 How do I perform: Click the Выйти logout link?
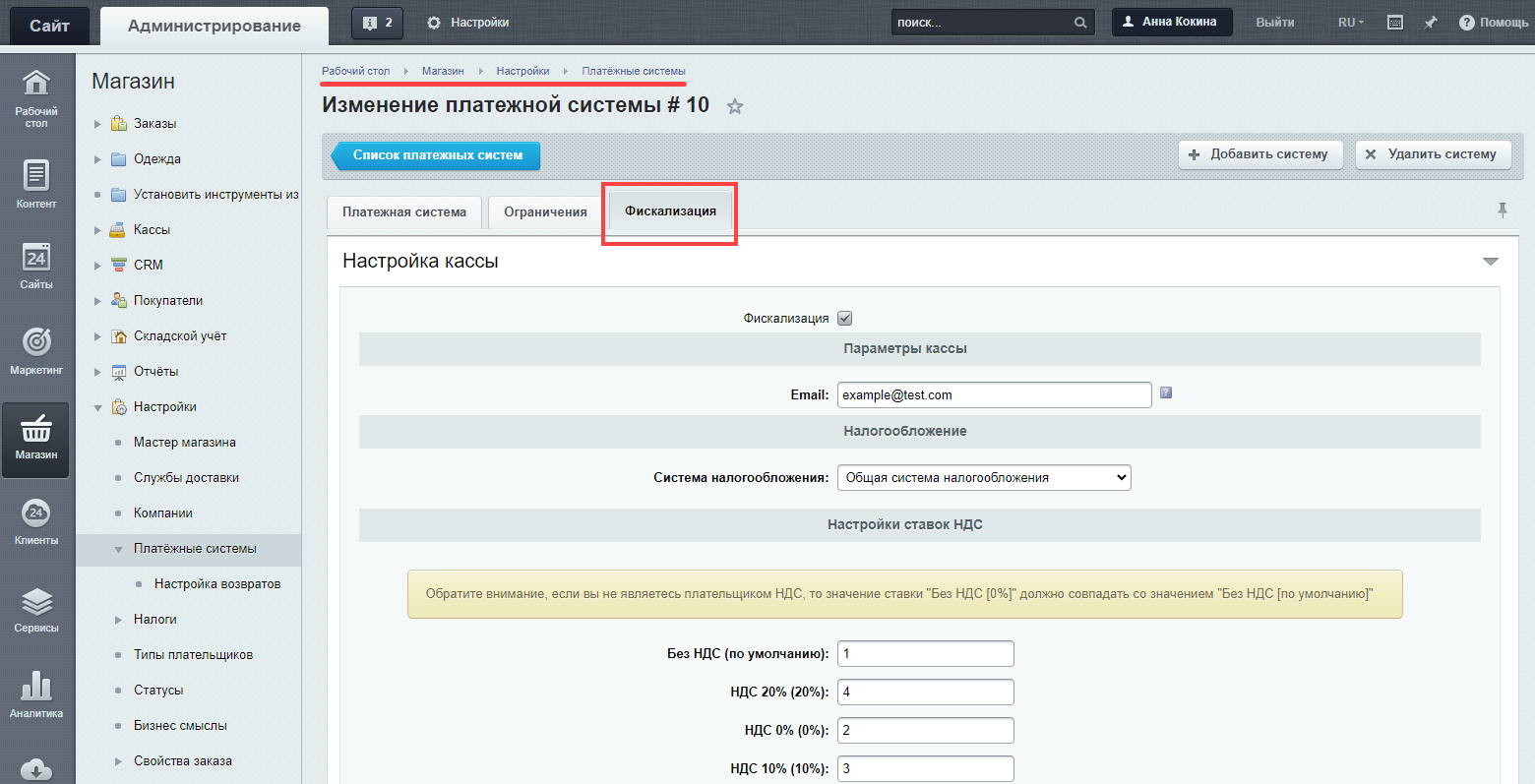(x=1275, y=23)
